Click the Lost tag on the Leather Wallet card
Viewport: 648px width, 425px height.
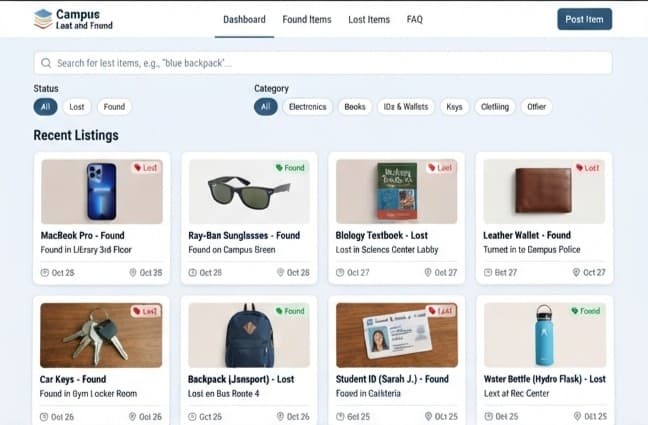click(x=588, y=167)
